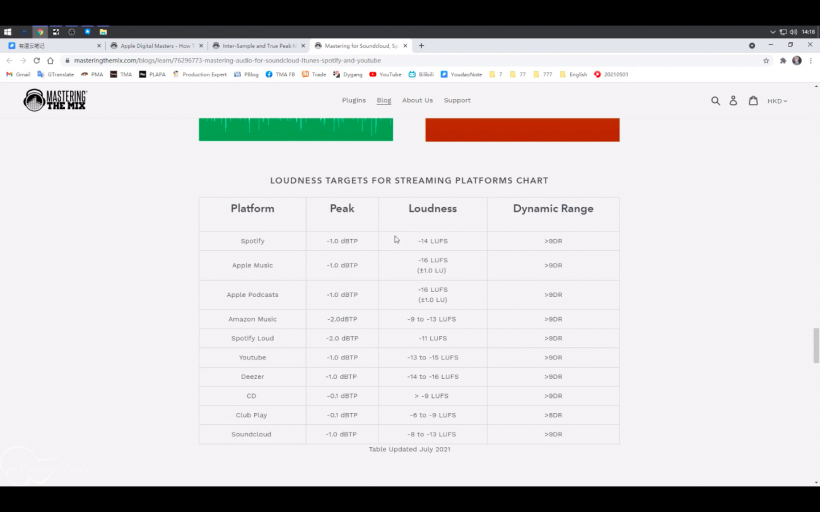
Task: Open the Gmail bookmark
Action: click(18, 75)
